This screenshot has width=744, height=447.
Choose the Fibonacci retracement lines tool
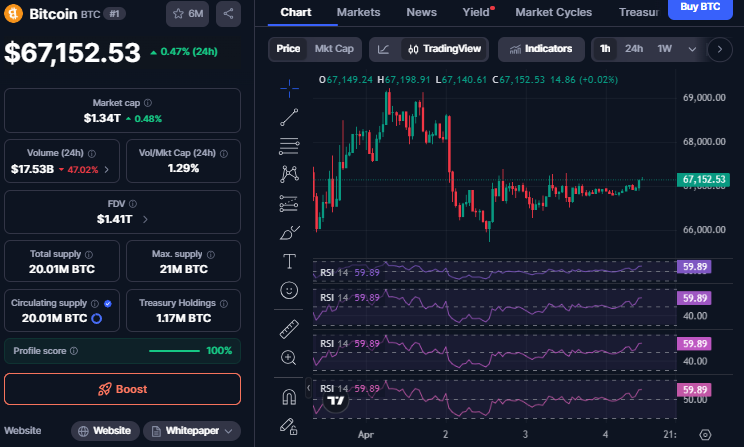[289, 146]
